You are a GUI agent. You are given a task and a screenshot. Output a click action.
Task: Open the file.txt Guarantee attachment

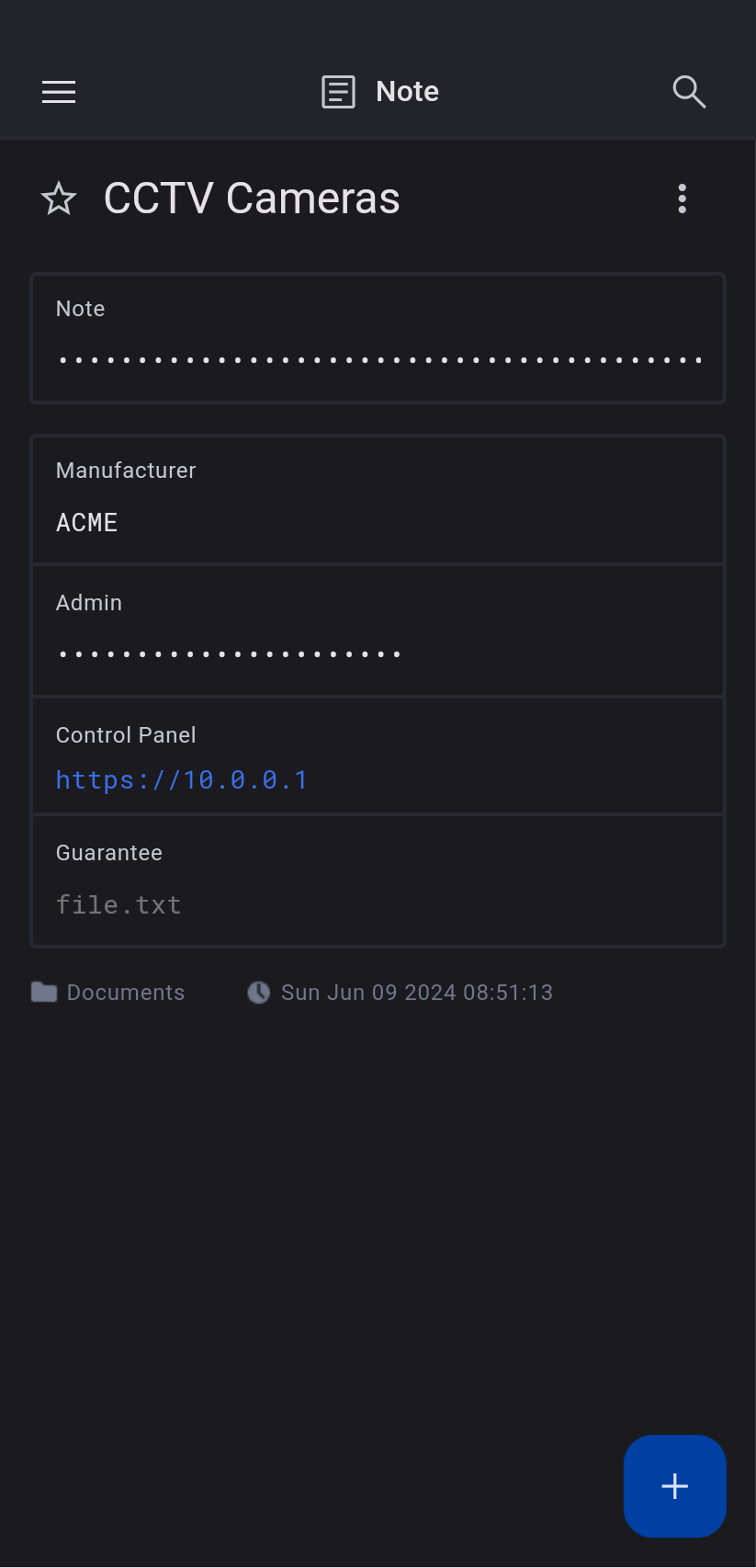[x=118, y=905]
